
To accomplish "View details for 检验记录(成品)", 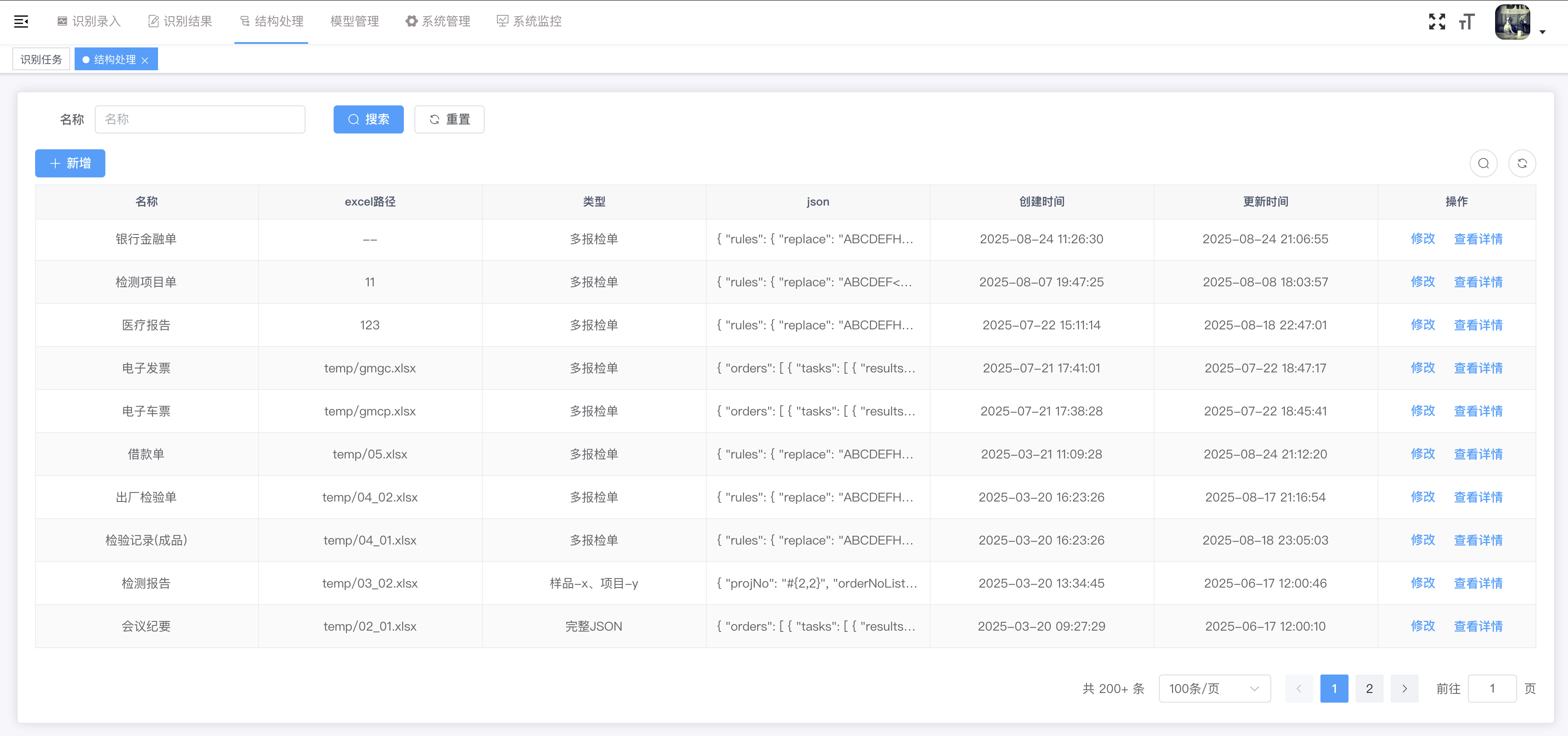I will pyautogui.click(x=1478, y=540).
